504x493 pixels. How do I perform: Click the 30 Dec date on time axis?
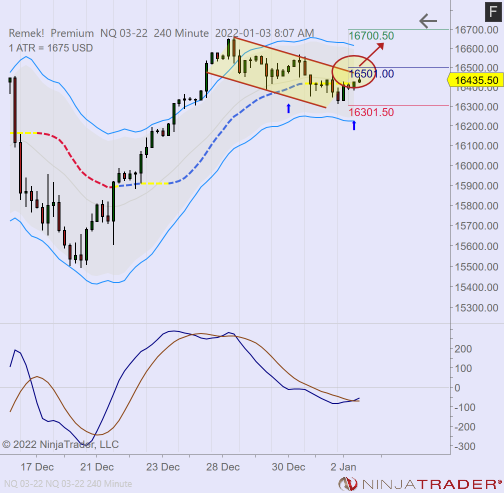[288, 467]
